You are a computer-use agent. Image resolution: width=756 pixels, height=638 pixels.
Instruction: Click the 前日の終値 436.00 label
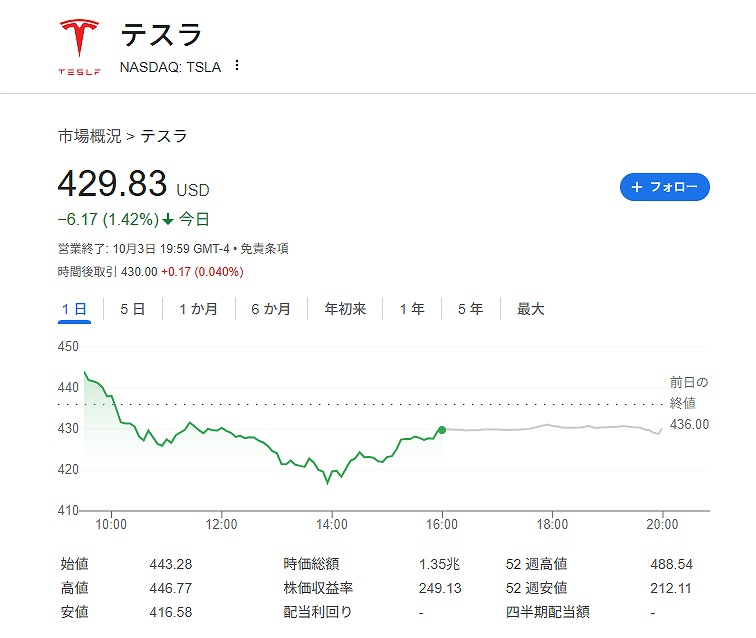click(688, 403)
